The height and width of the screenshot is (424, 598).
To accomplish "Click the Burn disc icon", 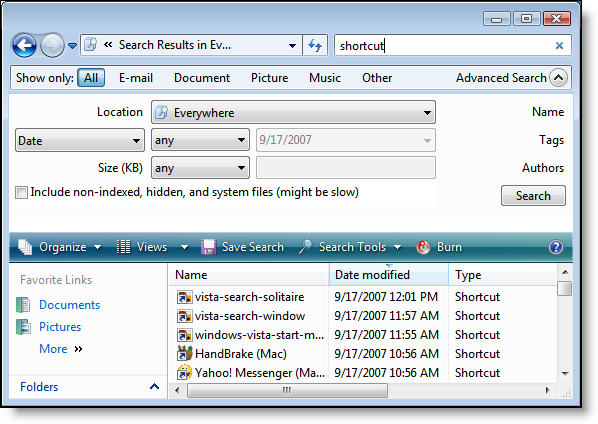I will pos(423,247).
